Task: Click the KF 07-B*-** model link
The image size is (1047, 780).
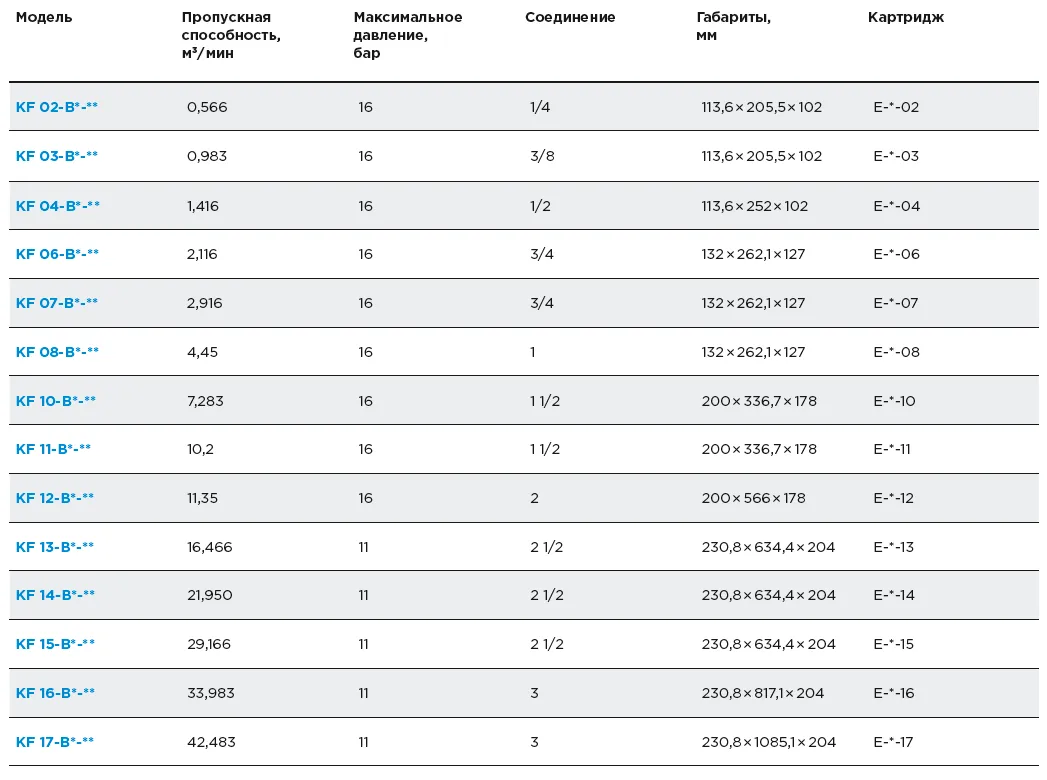Action: [57, 303]
